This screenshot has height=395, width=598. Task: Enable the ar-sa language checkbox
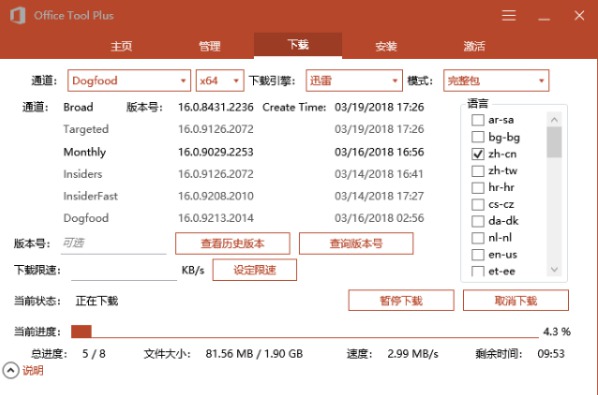pyautogui.click(x=478, y=120)
